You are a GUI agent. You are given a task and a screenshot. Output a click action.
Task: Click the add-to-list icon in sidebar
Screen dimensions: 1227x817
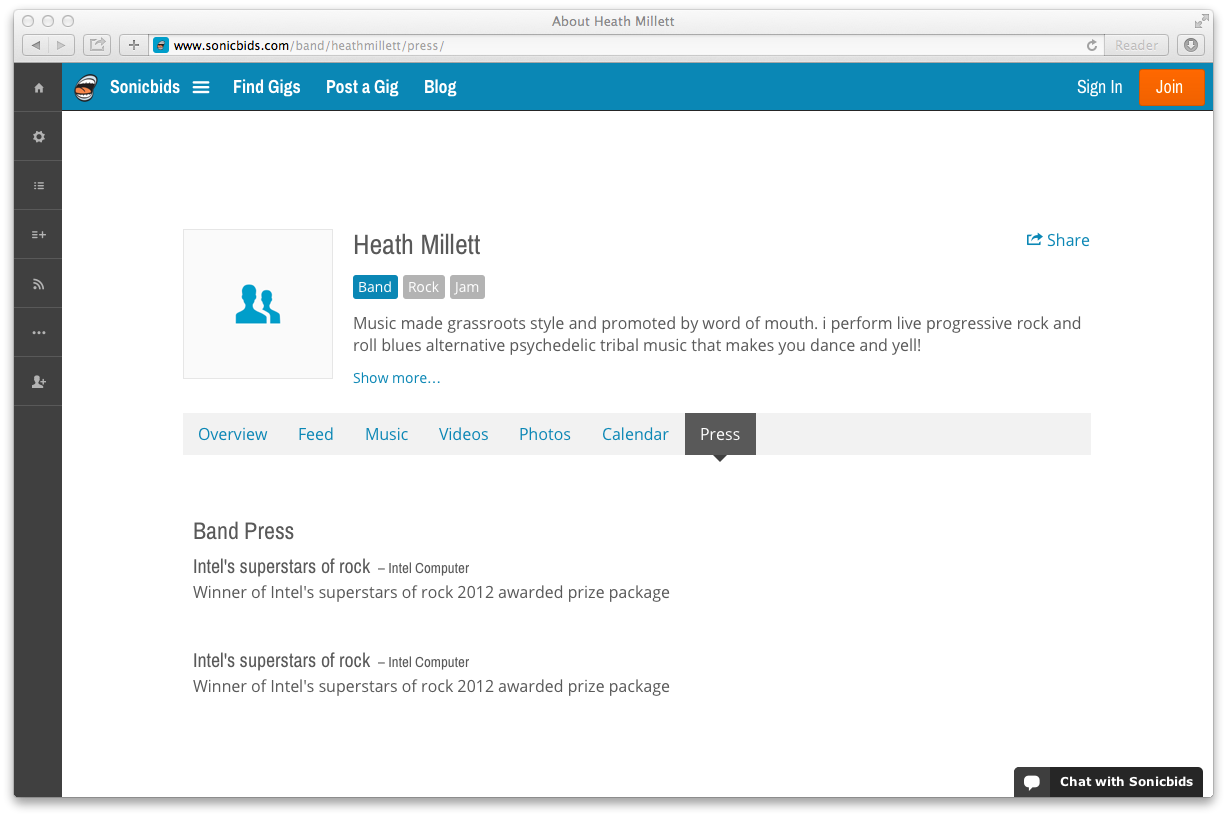[39, 235]
